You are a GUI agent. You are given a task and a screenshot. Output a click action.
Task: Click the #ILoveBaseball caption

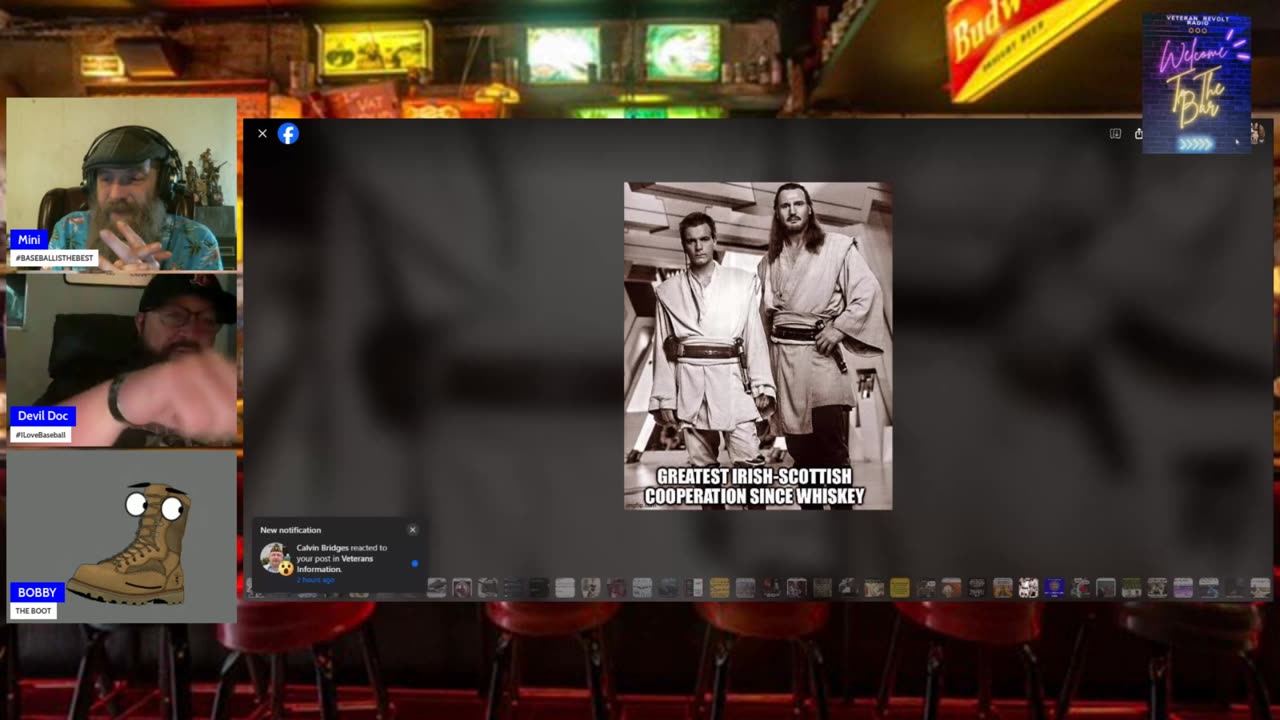pyautogui.click(x=40, y=435)
